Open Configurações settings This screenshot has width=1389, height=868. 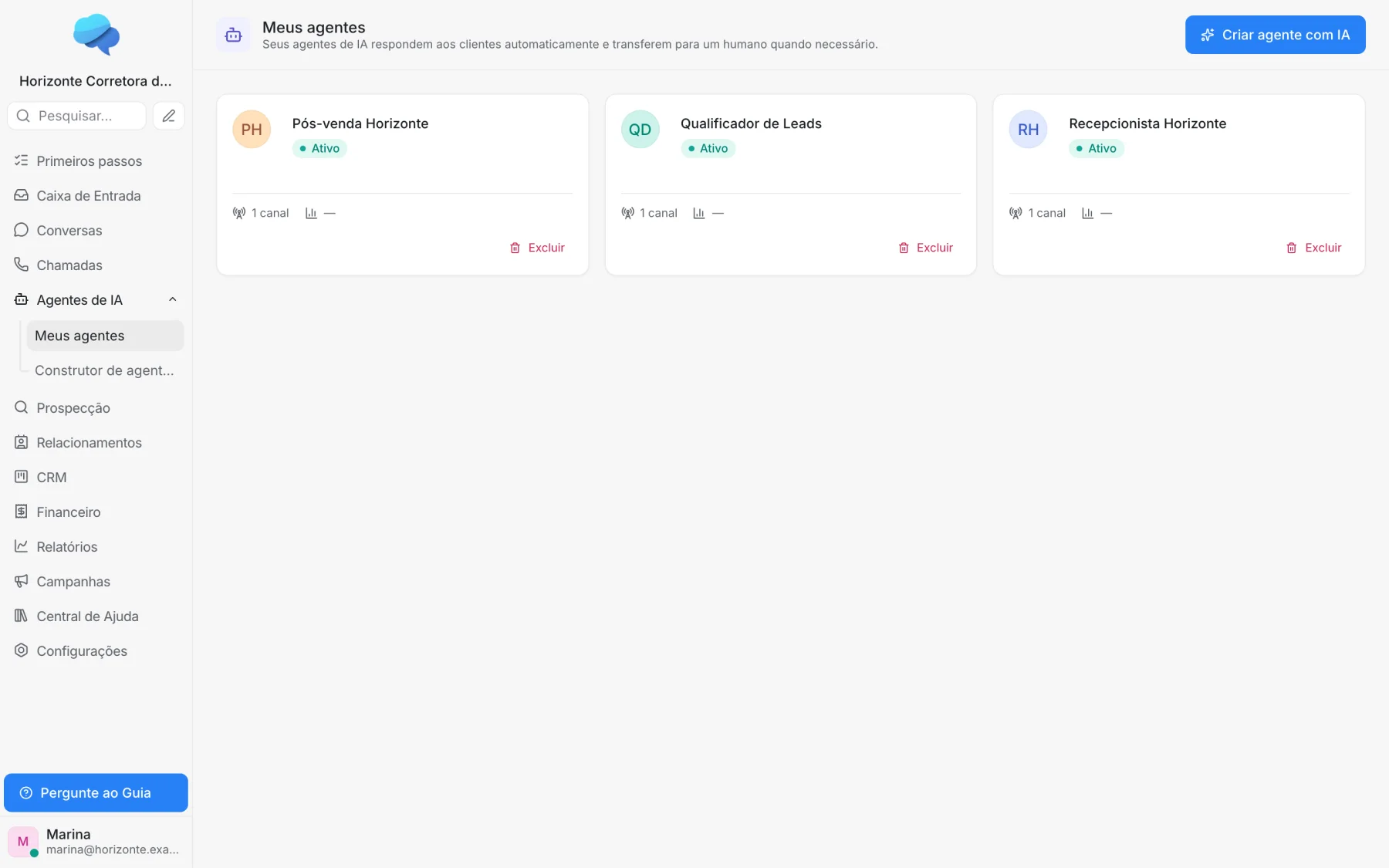point(96,650)
